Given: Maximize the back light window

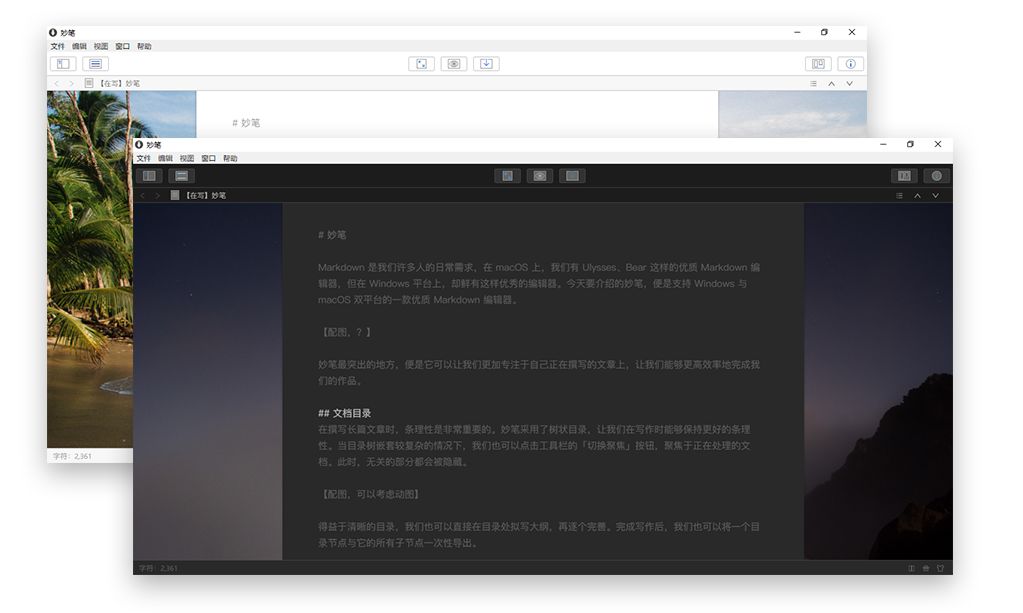Looking at the screenshot, I should (824, 32).
